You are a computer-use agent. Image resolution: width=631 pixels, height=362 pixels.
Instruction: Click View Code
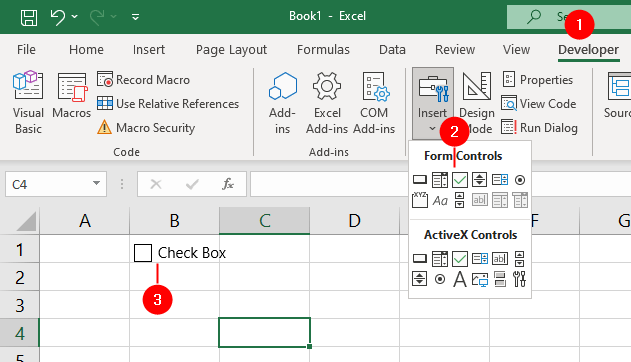point(538,104)
